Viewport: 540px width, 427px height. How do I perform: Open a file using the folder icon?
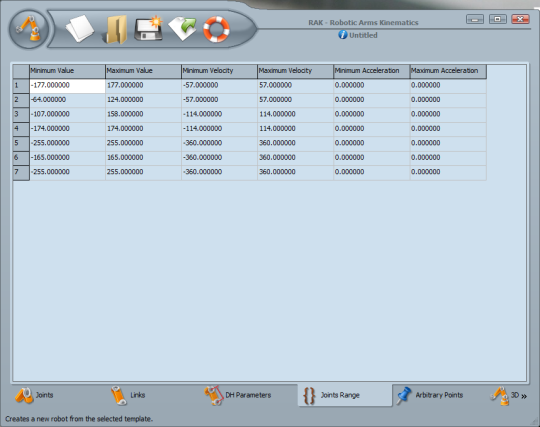pos(115,30)
